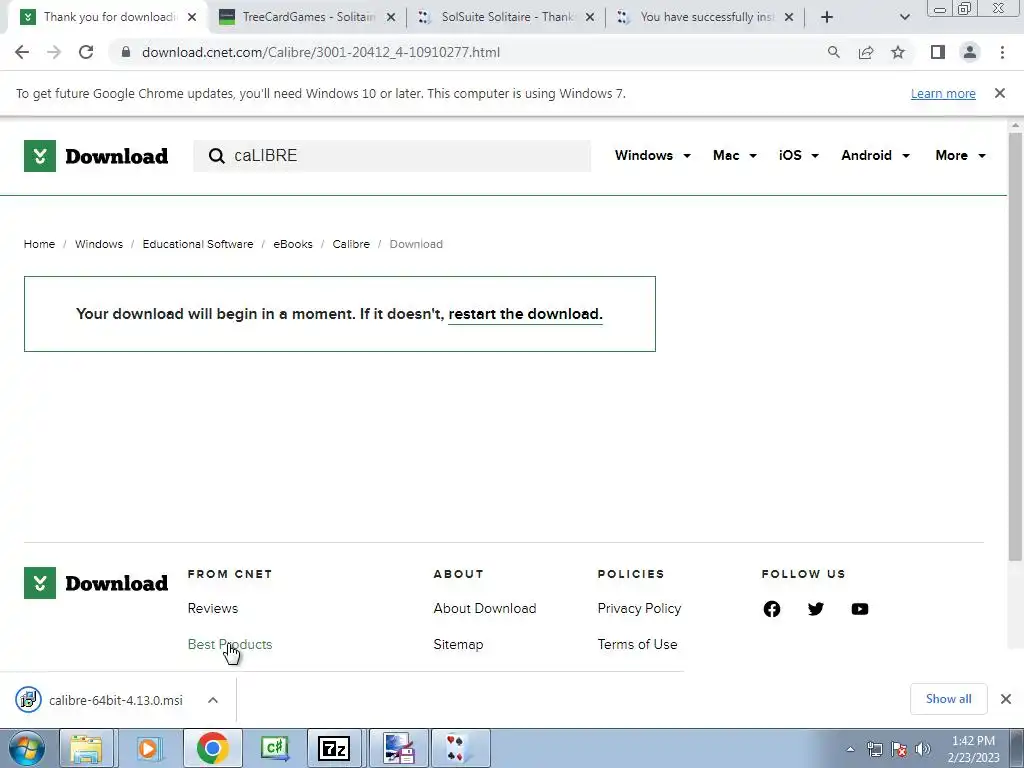Open the Chrome side panel icon
This screenshot has height=768, width=1024.
click(x=938, y=52)
